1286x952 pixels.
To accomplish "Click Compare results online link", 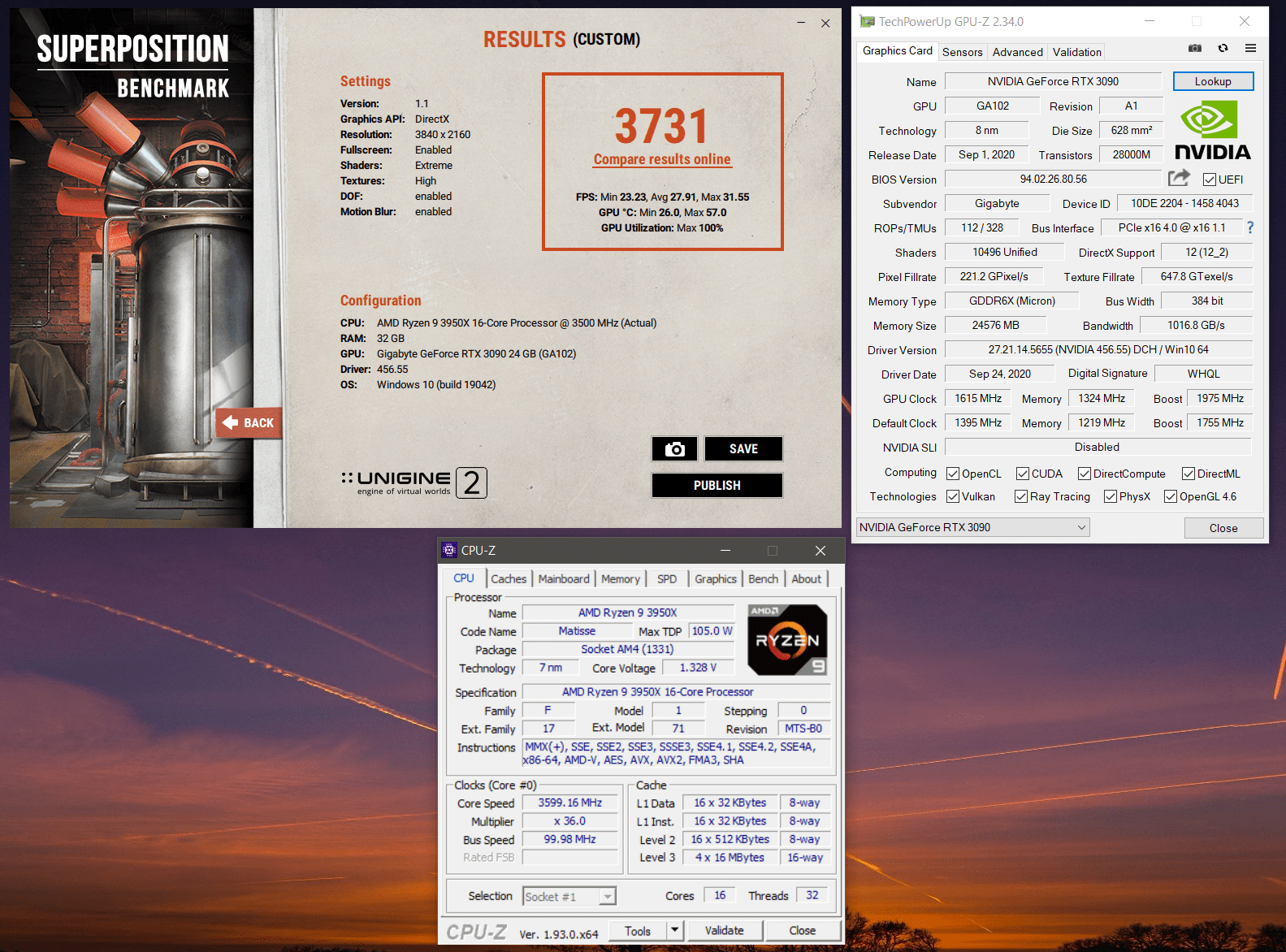I will [662, 159].
